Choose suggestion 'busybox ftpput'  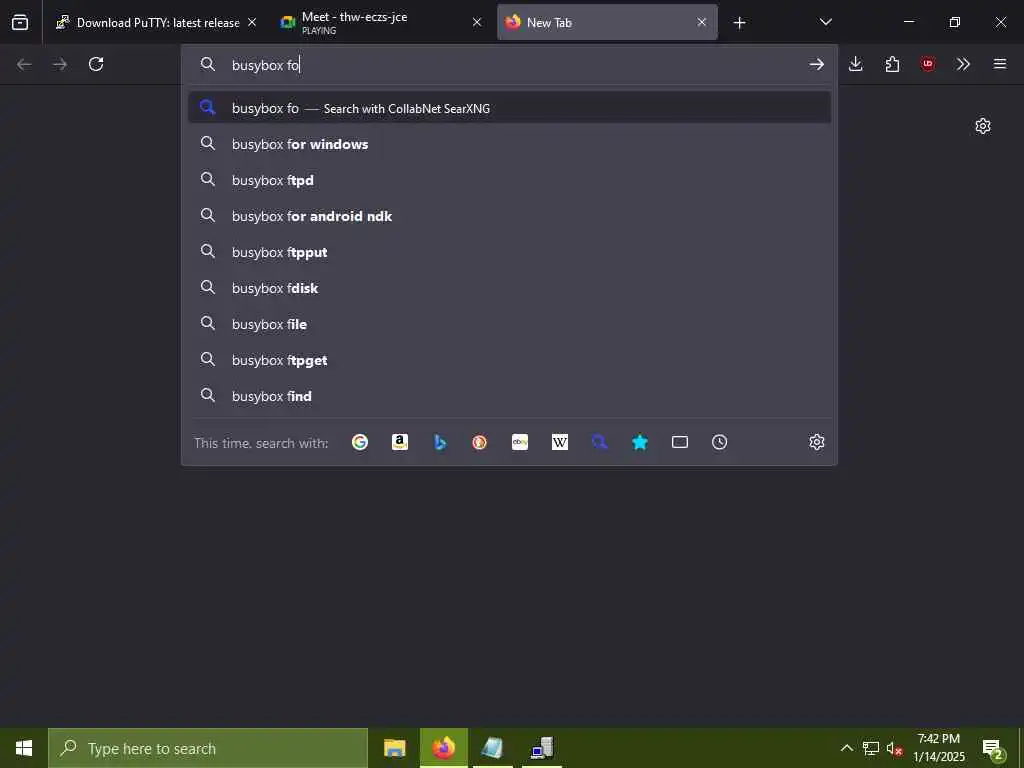point(509,252)
